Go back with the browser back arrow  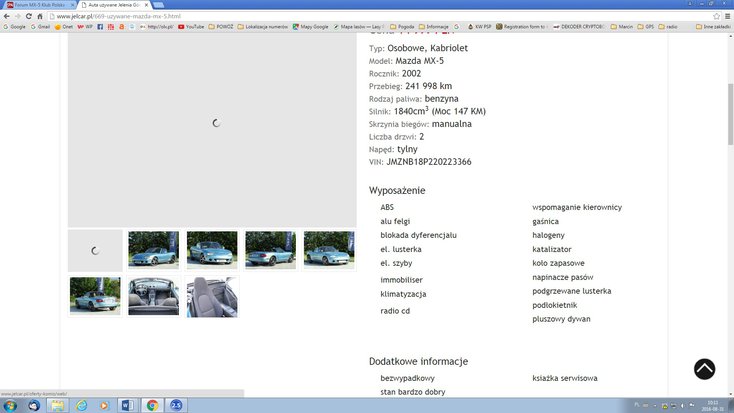(7, 16)
